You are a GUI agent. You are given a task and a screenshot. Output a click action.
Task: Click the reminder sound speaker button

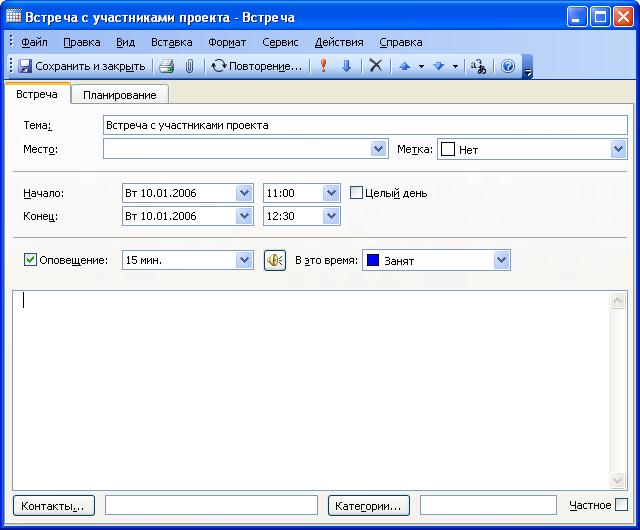[275, 260]
